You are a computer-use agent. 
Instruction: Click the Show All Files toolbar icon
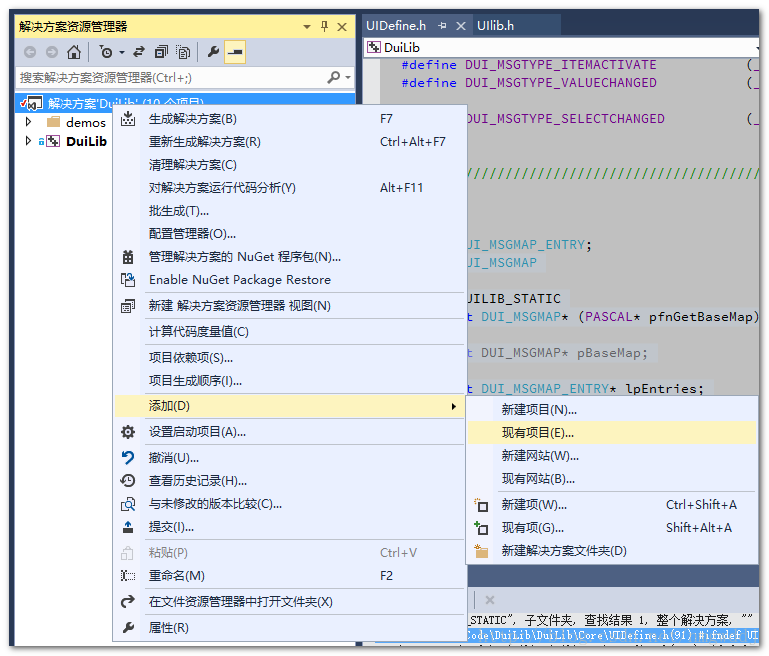click(x=183, y=51)
